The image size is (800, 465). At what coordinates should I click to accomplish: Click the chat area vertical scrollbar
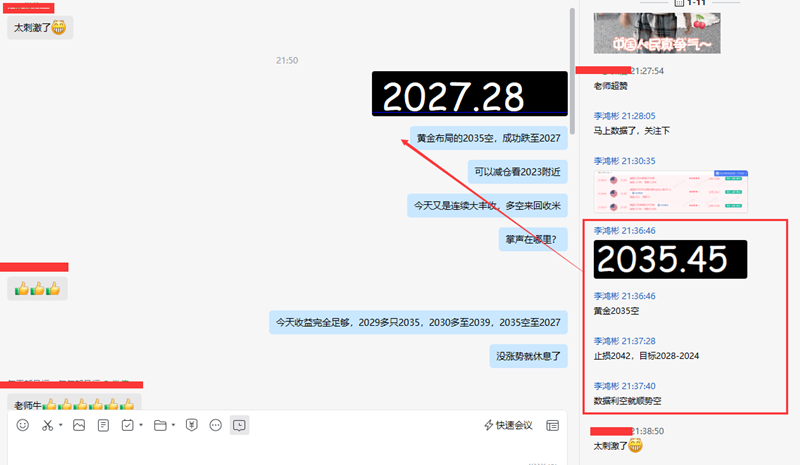click(x=572, y=71)
